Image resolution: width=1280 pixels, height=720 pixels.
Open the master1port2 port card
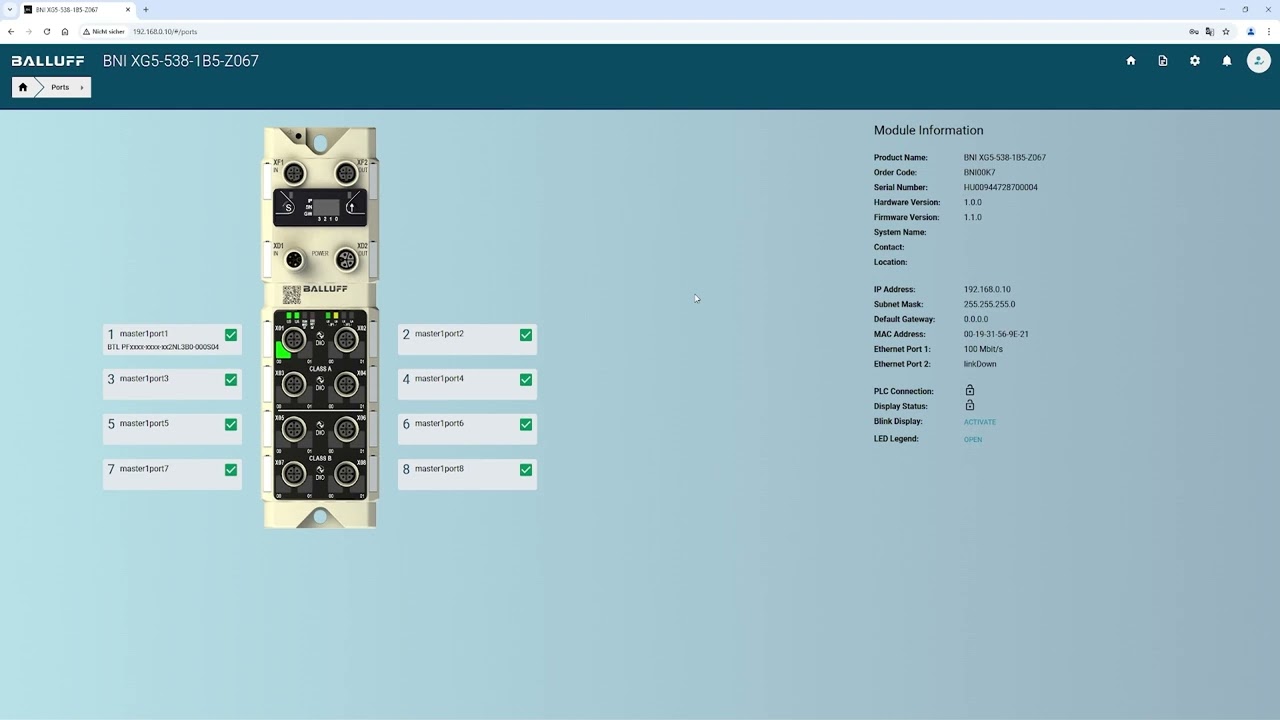point(467,339)
